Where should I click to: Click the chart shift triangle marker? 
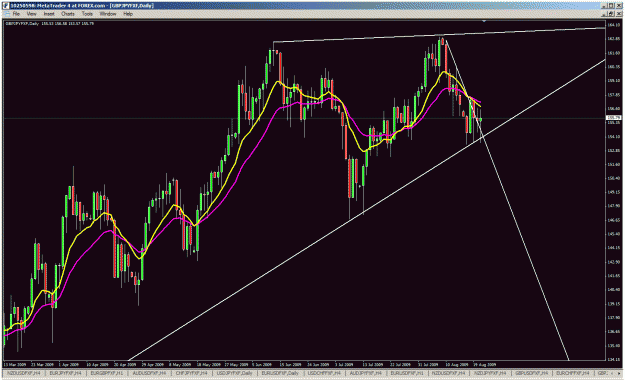point(484,21)
